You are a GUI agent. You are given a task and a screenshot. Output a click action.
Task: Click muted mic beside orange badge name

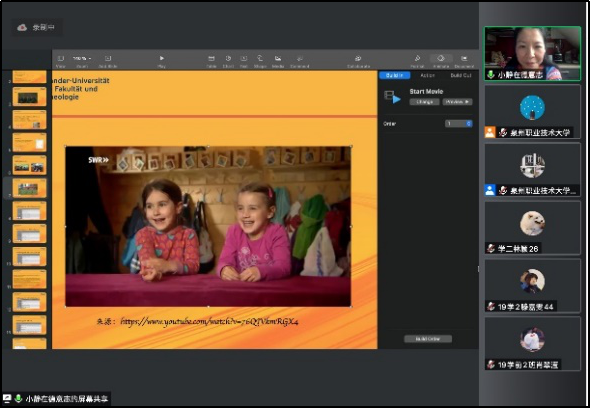pyautogui.click(x=503, y=133)
